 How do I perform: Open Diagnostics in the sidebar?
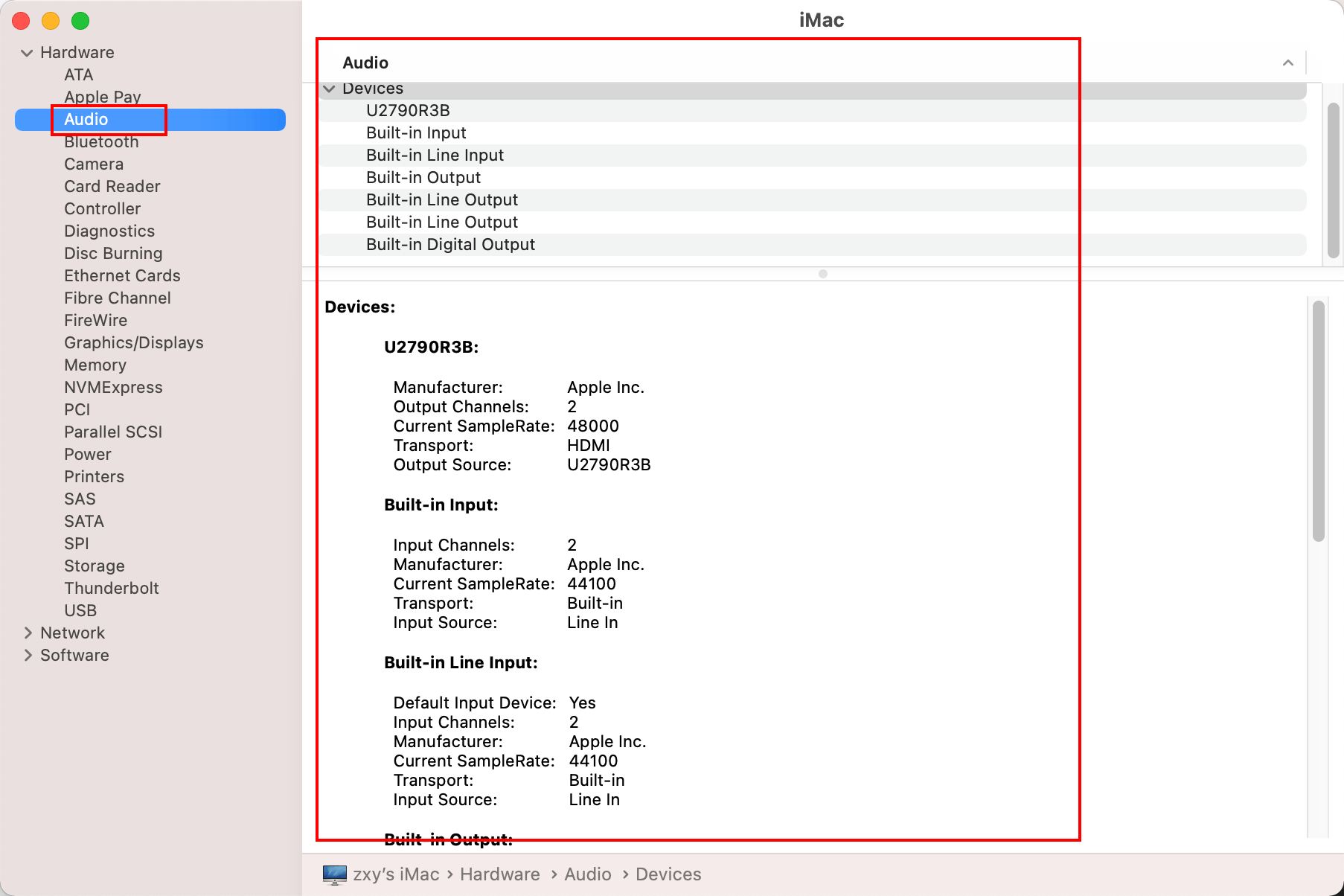(109, 231)
